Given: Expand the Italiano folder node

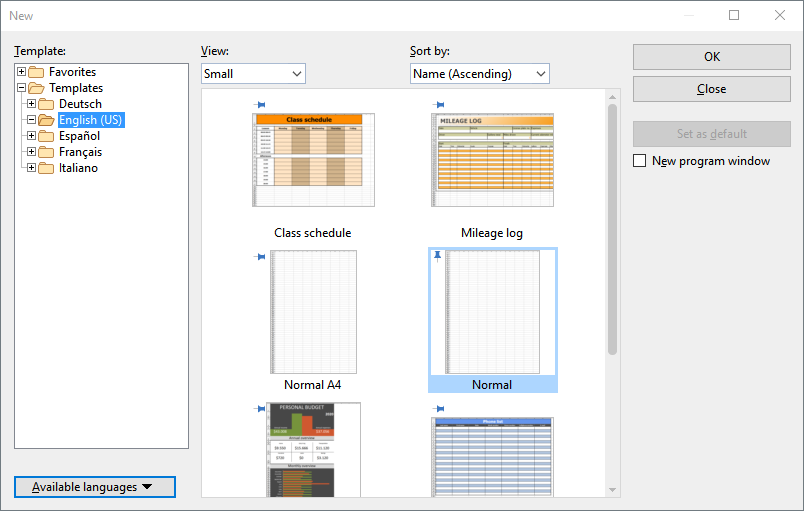Looking at the screenshot, I should pyautogui.click(x=31, y=168).
